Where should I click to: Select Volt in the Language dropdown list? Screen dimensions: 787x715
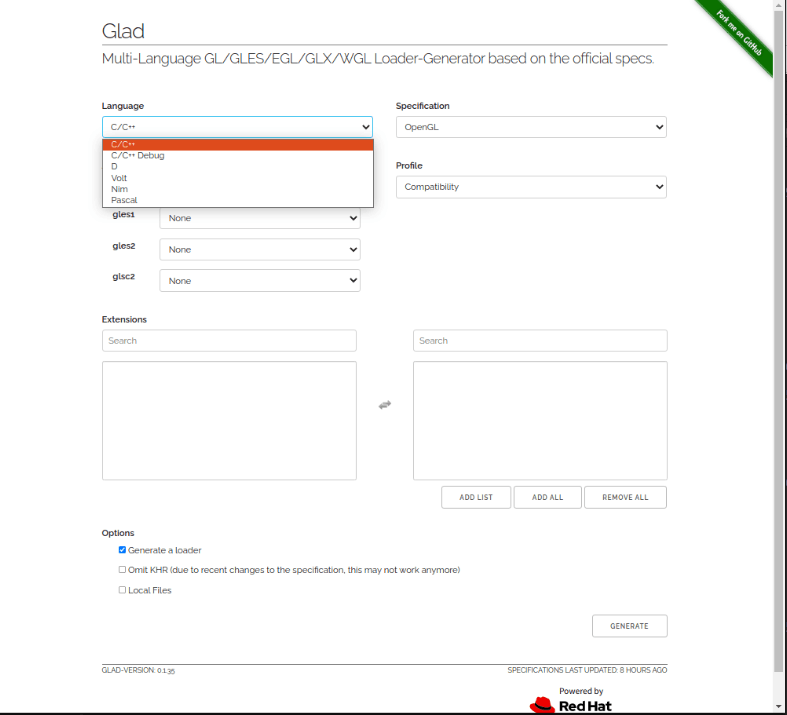click(x=237, y=178)
